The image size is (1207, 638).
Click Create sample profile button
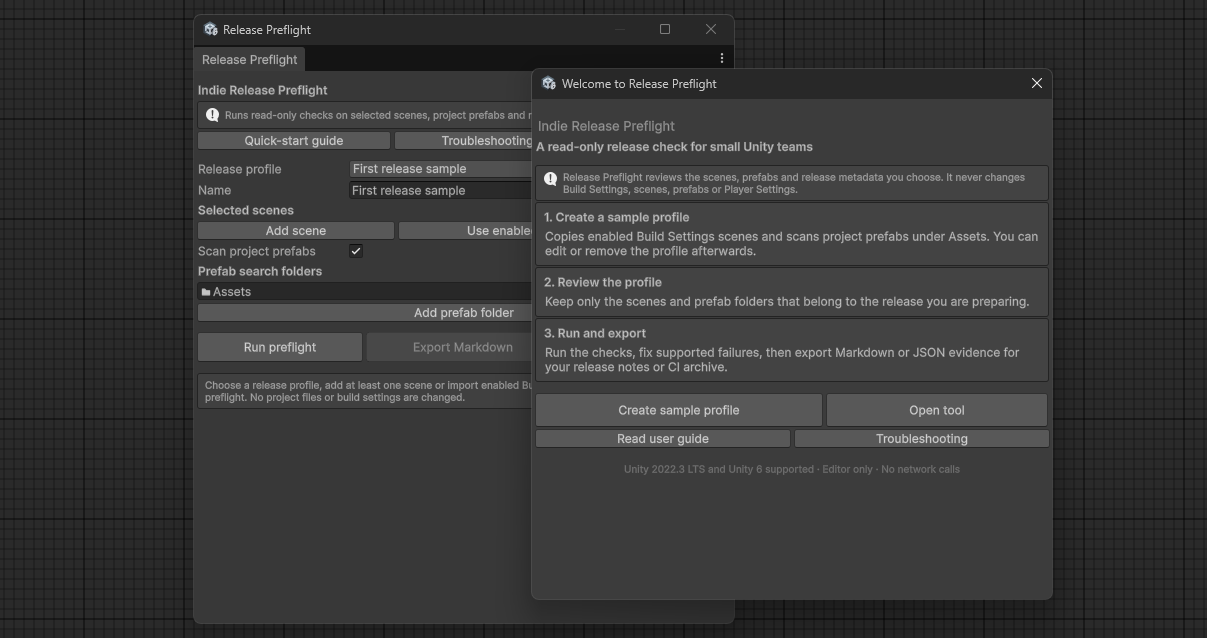point(679,410)
